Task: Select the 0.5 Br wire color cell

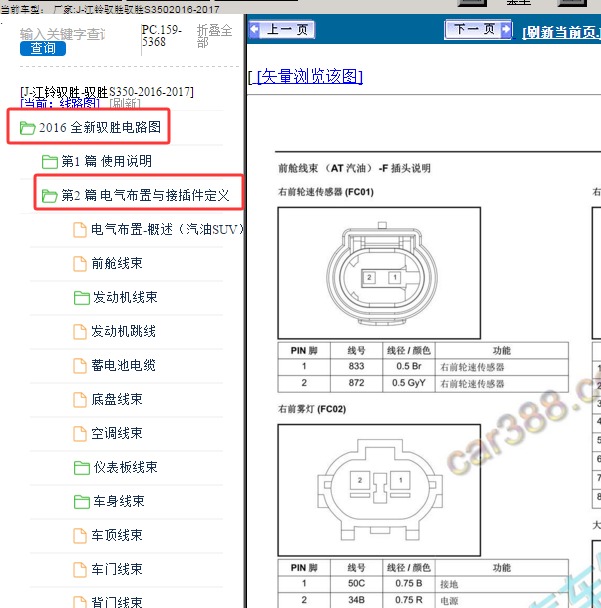Action: click(409, 366)
